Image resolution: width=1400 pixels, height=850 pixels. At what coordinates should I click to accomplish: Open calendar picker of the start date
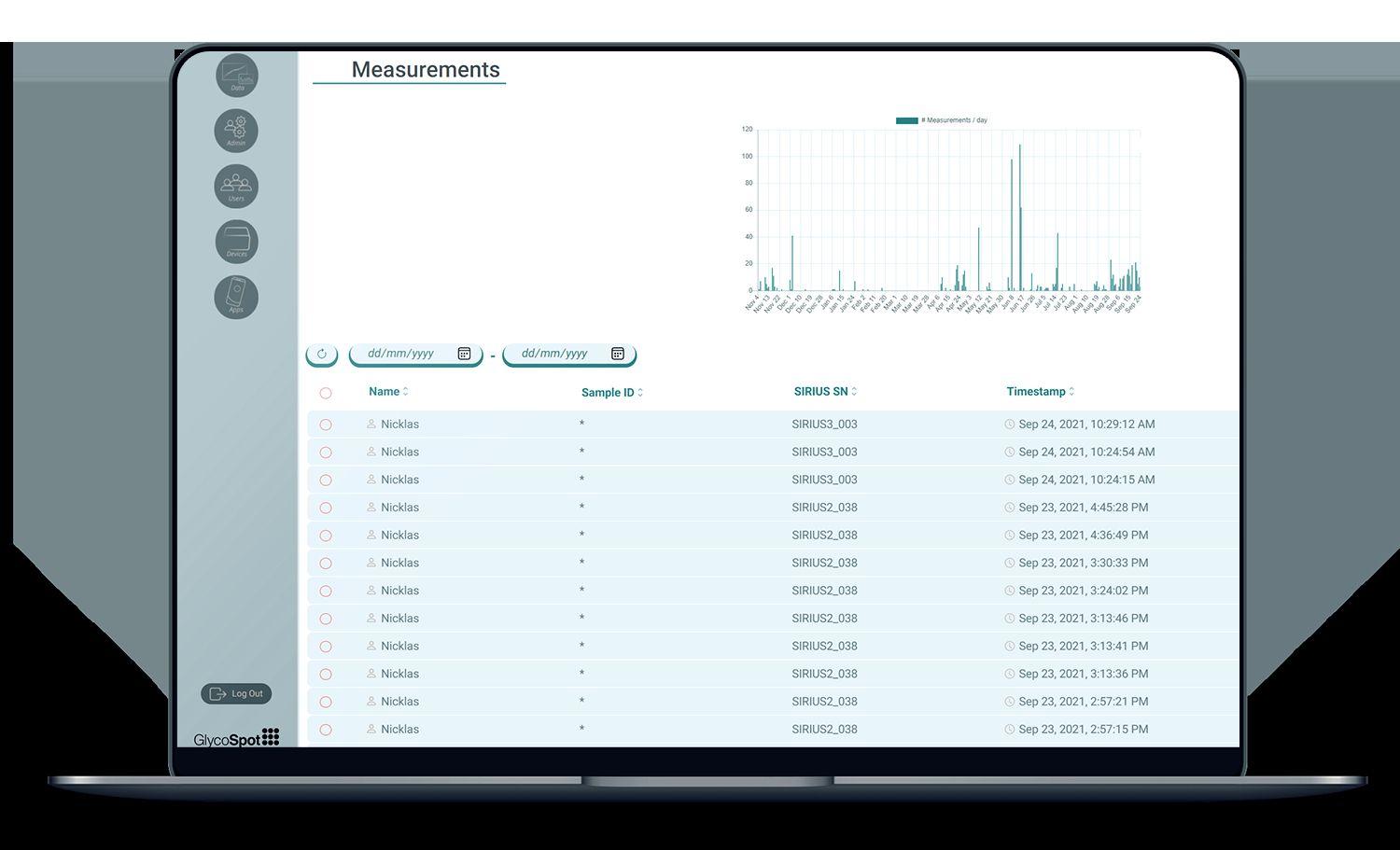(464, 354)
